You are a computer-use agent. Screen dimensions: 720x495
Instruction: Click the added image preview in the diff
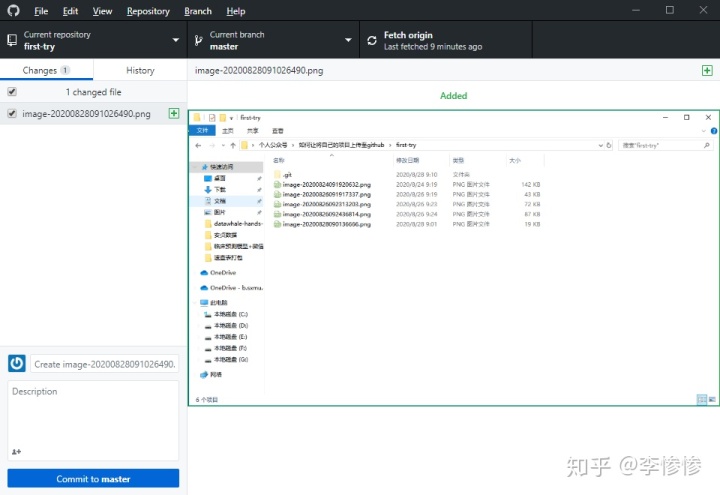pos(453,258)
